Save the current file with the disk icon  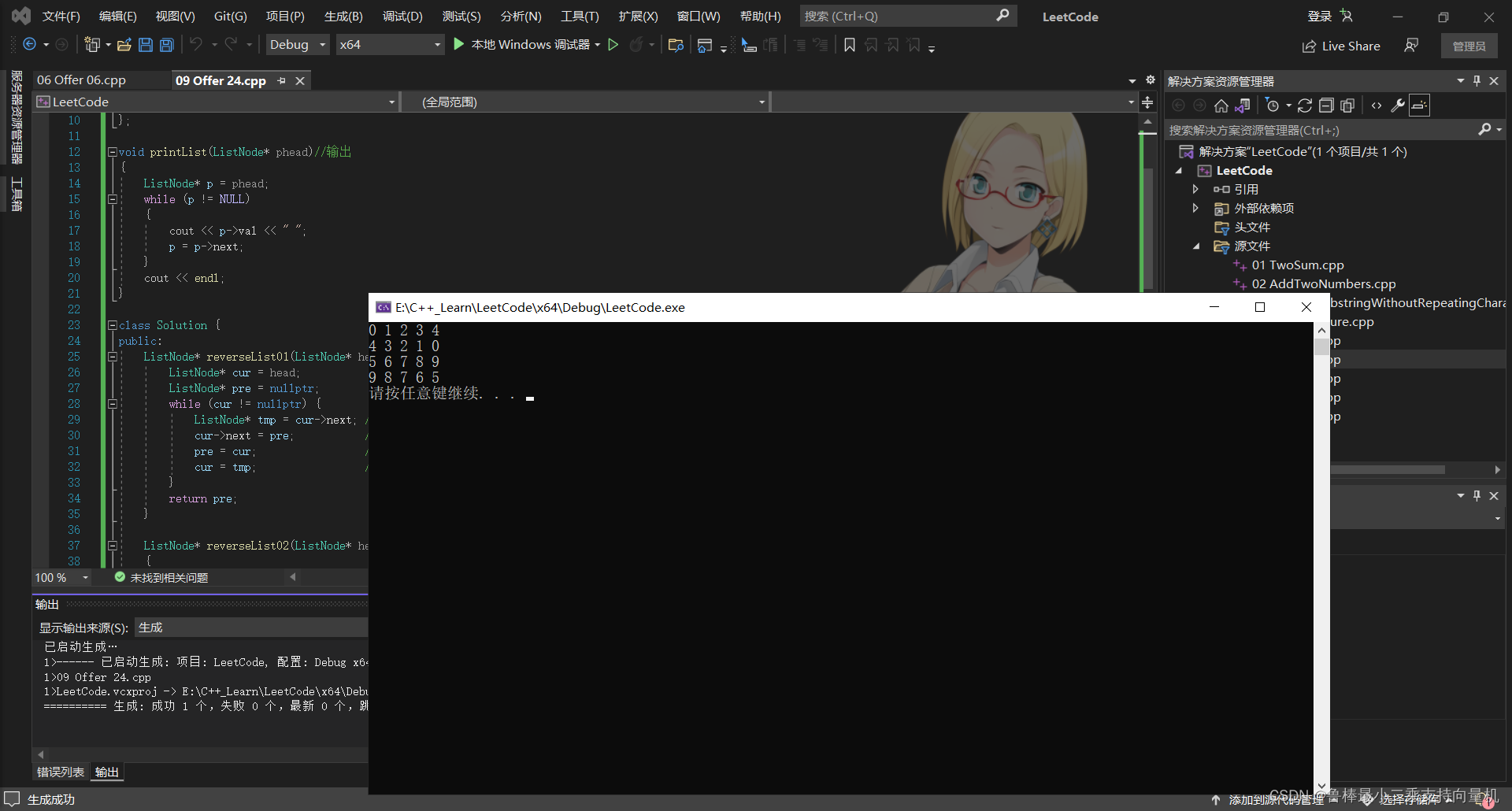click(146, 45)
